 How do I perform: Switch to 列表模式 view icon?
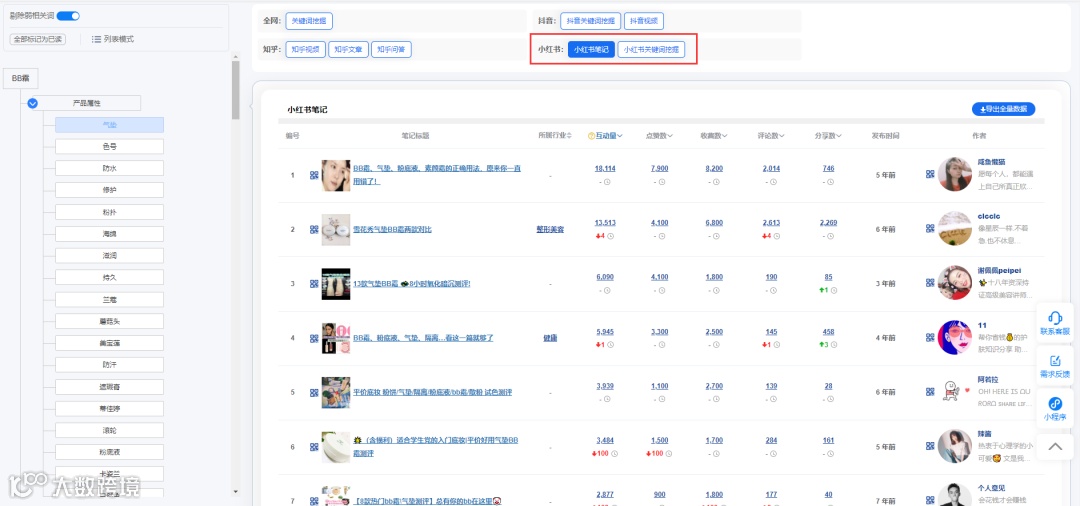click(x=96, y=39)
